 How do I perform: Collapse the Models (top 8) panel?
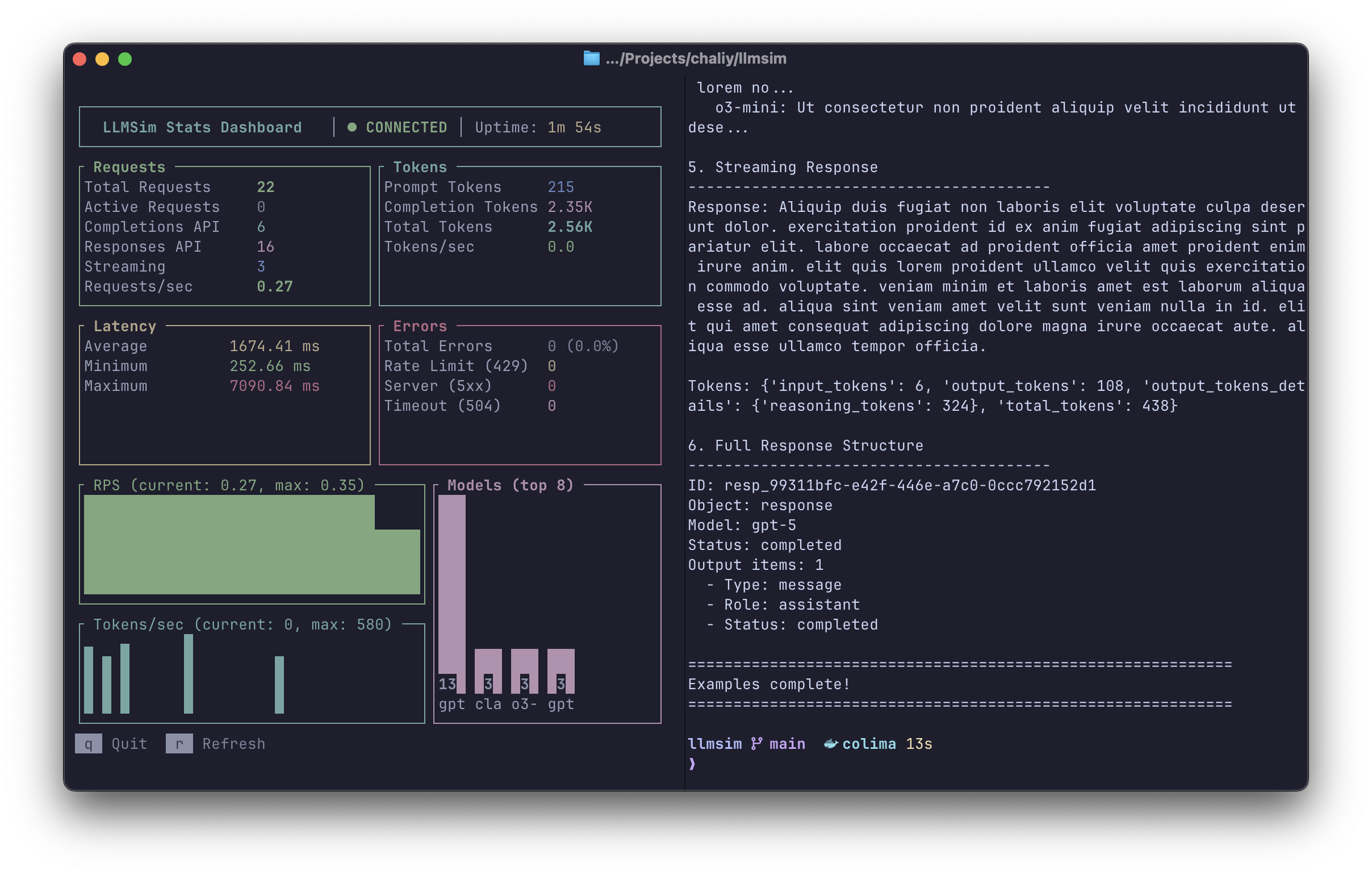coord(510,485)
